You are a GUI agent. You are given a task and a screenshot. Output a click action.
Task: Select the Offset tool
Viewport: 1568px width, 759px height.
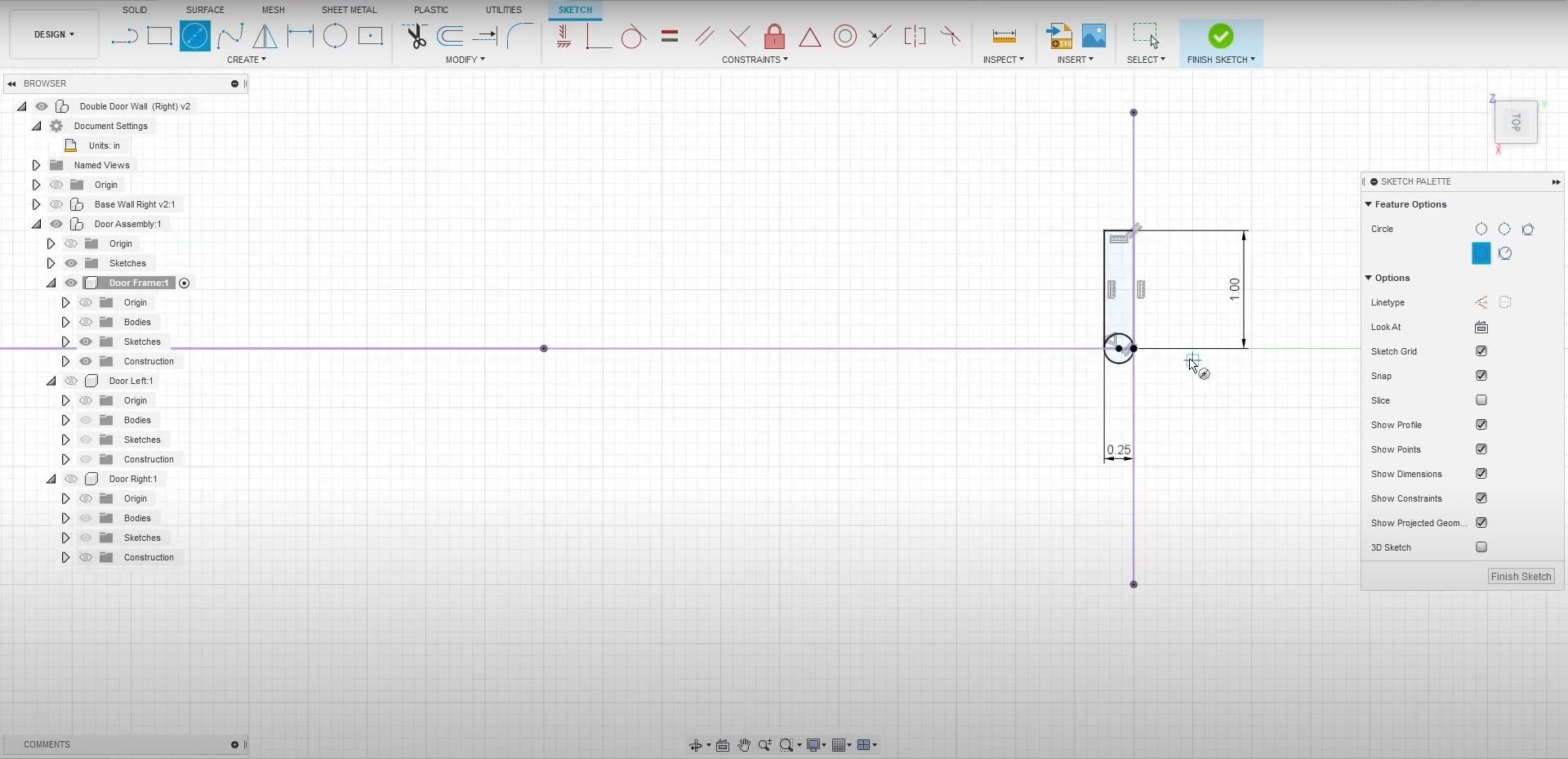(x=450, y=36)
